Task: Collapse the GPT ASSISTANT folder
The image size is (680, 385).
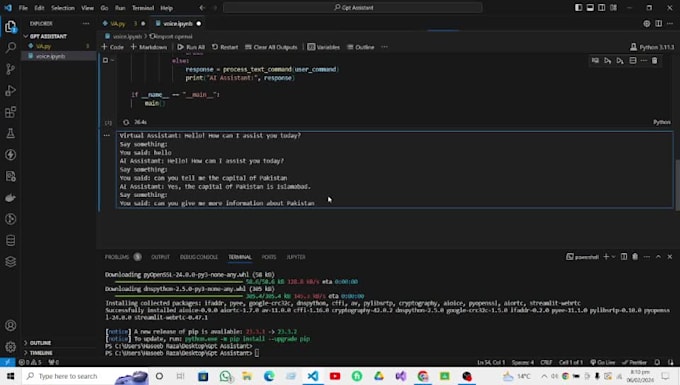Action: [x=48, y=36]
